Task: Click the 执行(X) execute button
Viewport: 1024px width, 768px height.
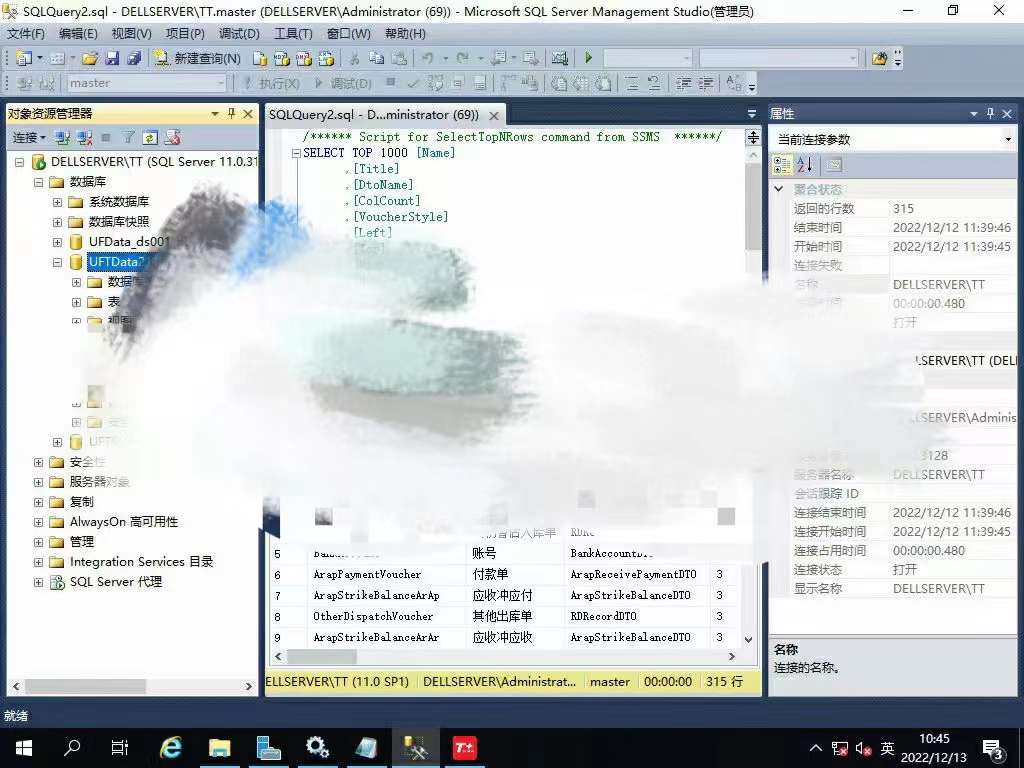Action: 272,83
